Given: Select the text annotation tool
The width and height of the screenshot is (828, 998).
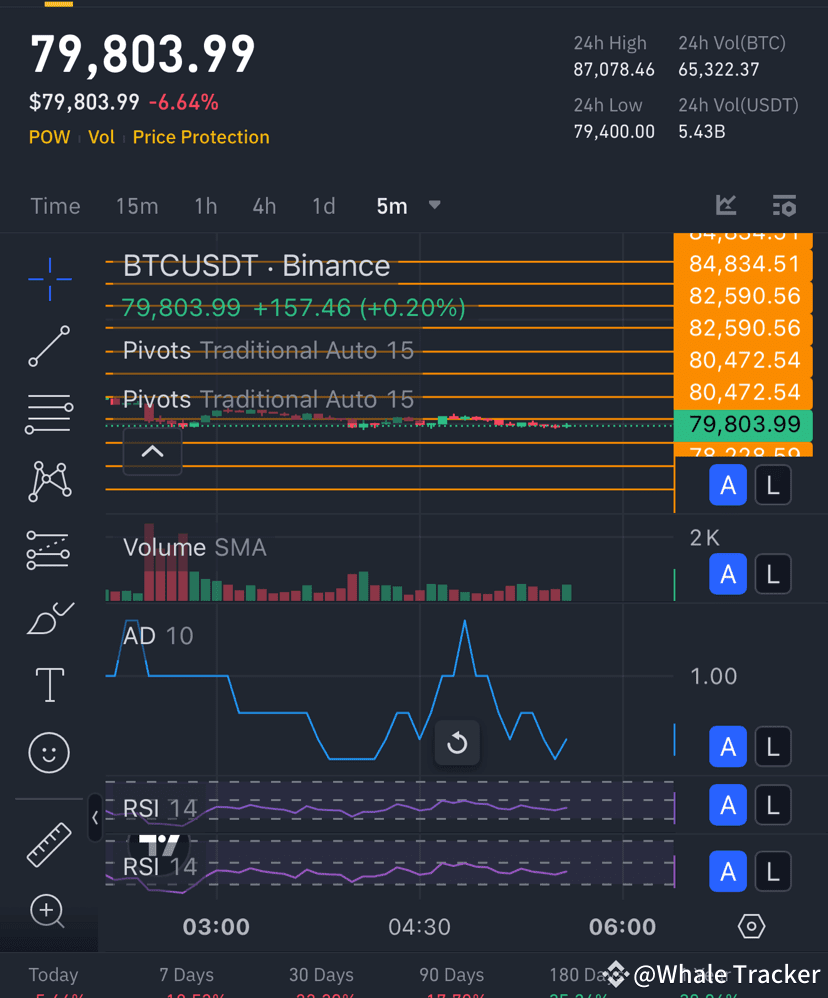Looking at the screenshot, I should tap(48, 685).
